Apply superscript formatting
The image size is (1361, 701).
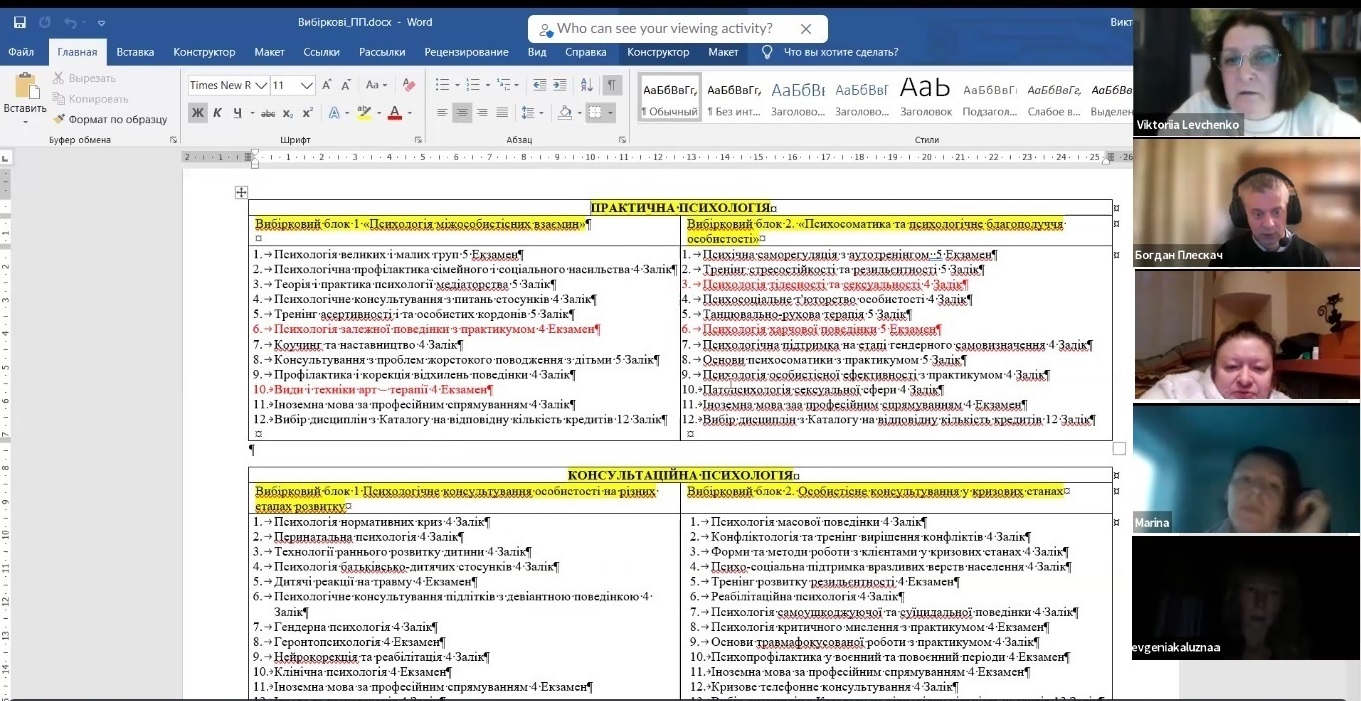(308, 113)
